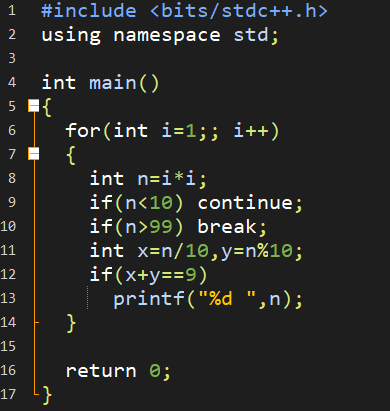
Task: Collapse the for loop fold marker on line 7
Action: (x=34, y=154)
